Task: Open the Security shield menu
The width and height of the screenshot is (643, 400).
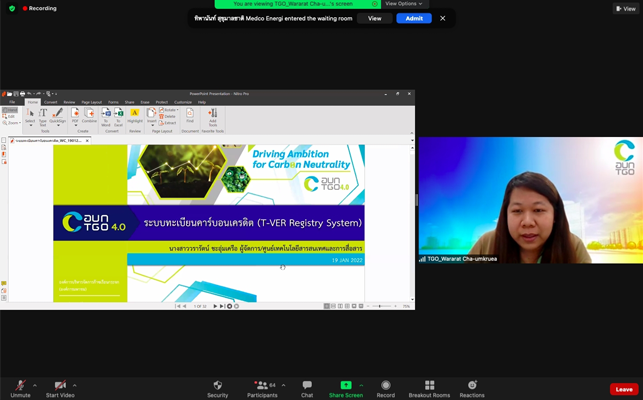Action: (x=217, y=389)
